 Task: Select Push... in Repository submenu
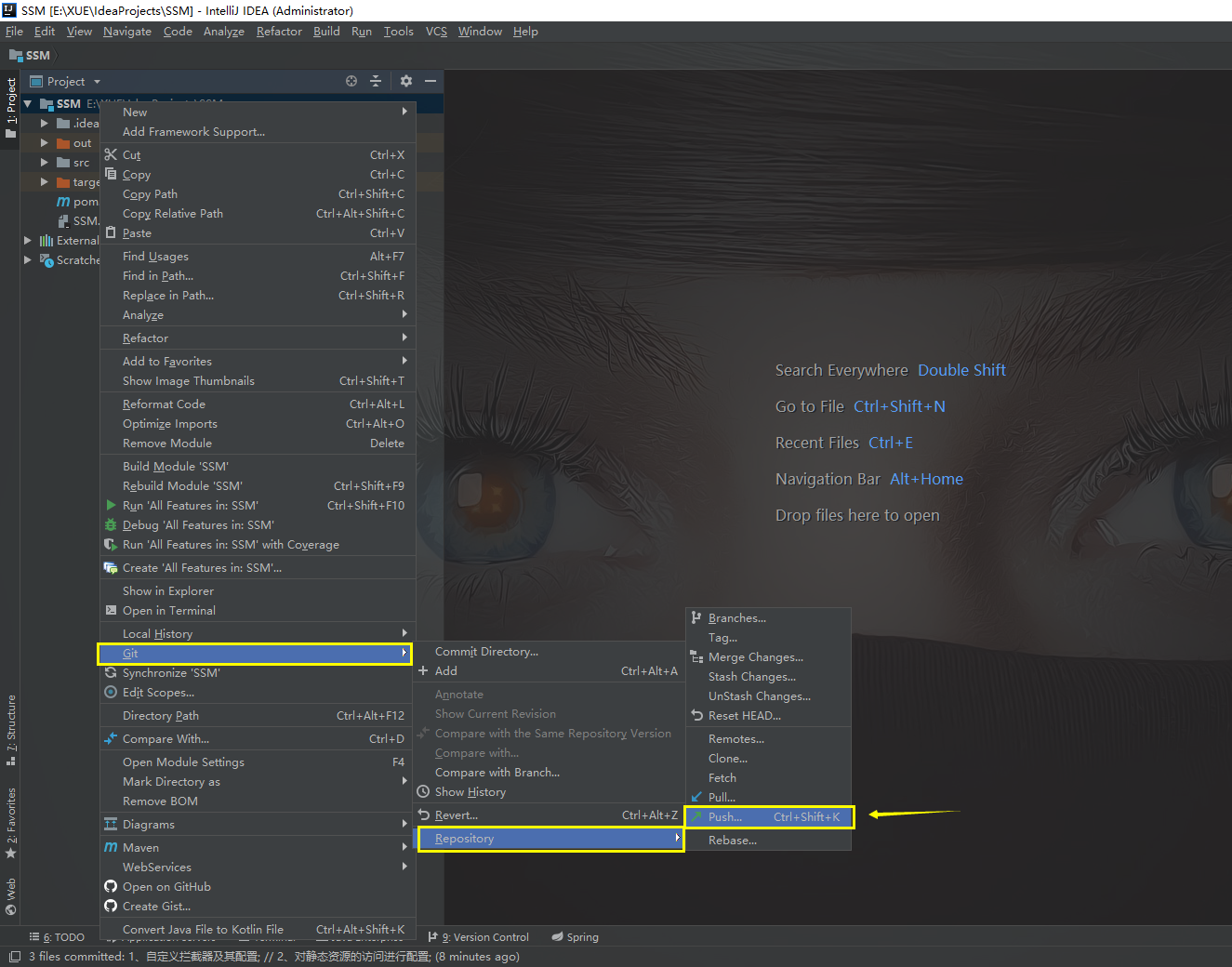[x=769, y=816]
